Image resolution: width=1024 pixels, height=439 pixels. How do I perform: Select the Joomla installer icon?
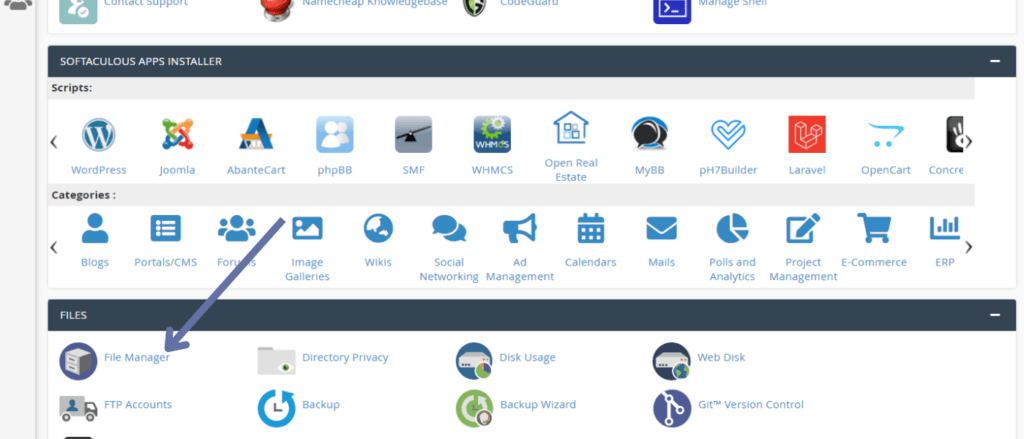click(x=178, y=135)
